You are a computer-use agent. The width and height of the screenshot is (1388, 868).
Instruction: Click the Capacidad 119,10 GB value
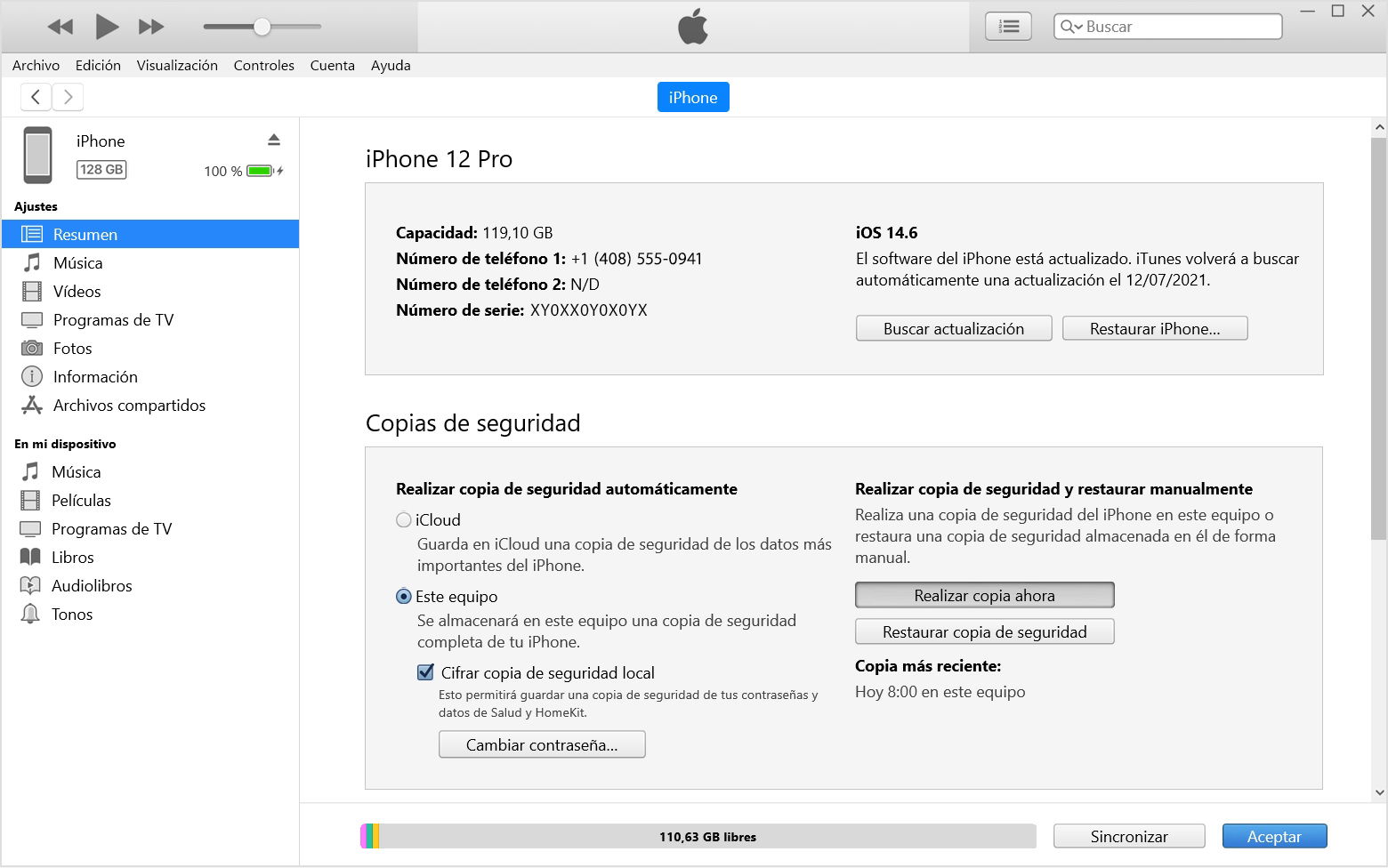coord(518,233)
